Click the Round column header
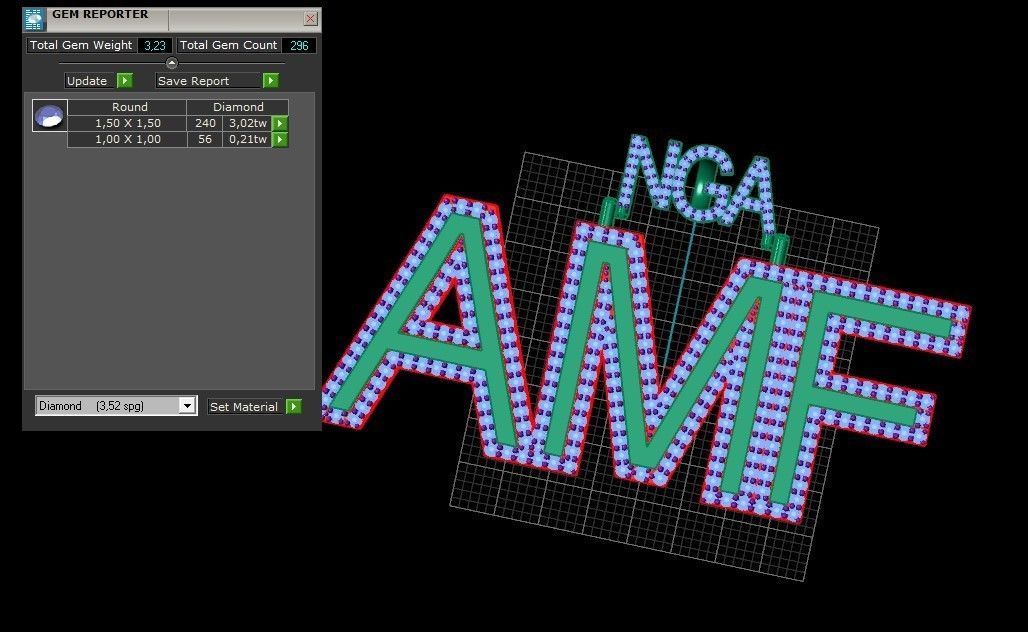 128,107
